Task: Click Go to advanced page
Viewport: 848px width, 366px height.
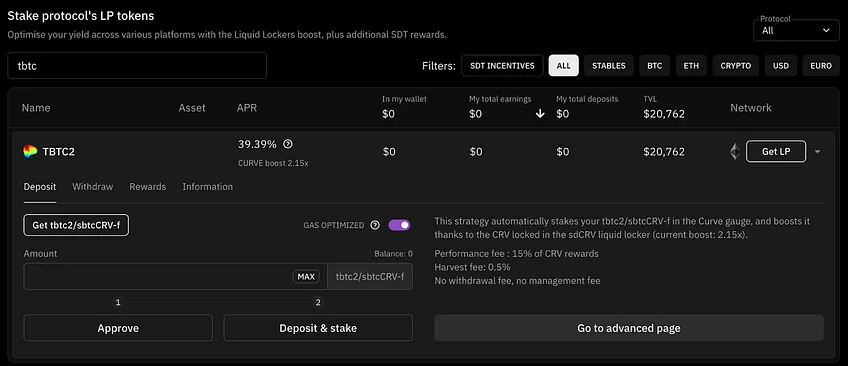Action: click(x=629, y=328)
